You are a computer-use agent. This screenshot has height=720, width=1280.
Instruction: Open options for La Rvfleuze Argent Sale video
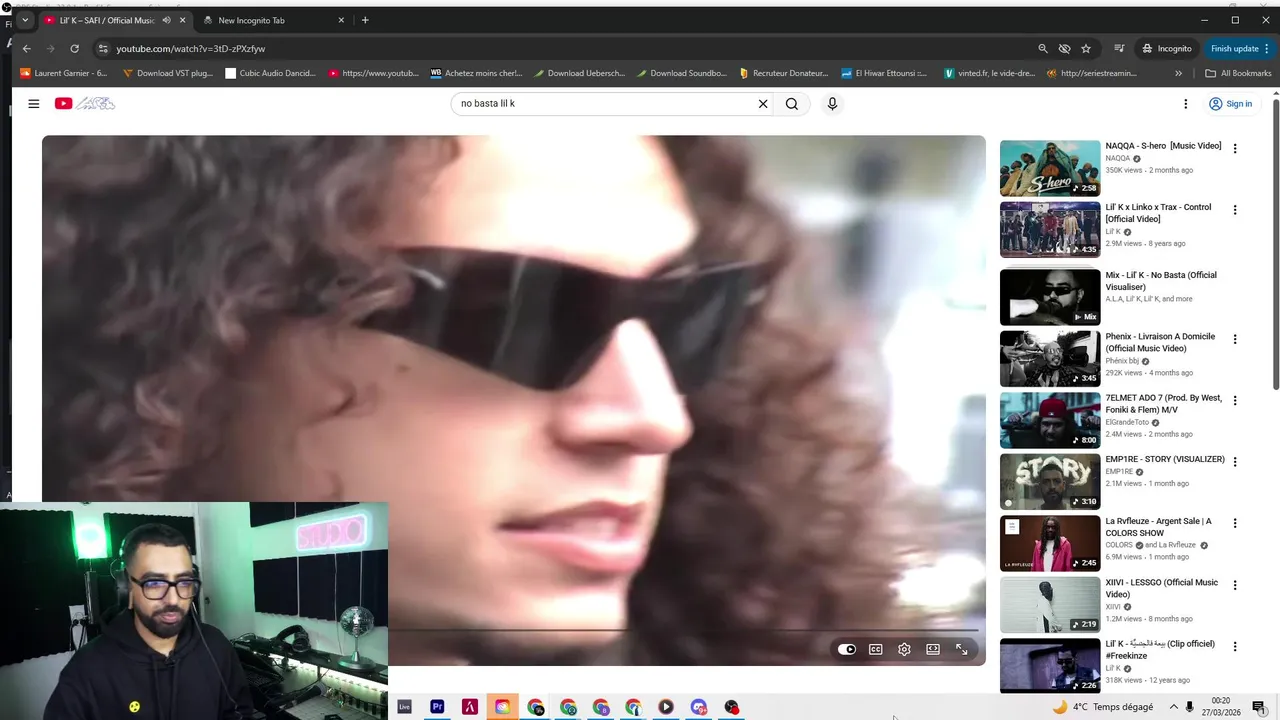pyautogui.click(x=1235, y=524)
